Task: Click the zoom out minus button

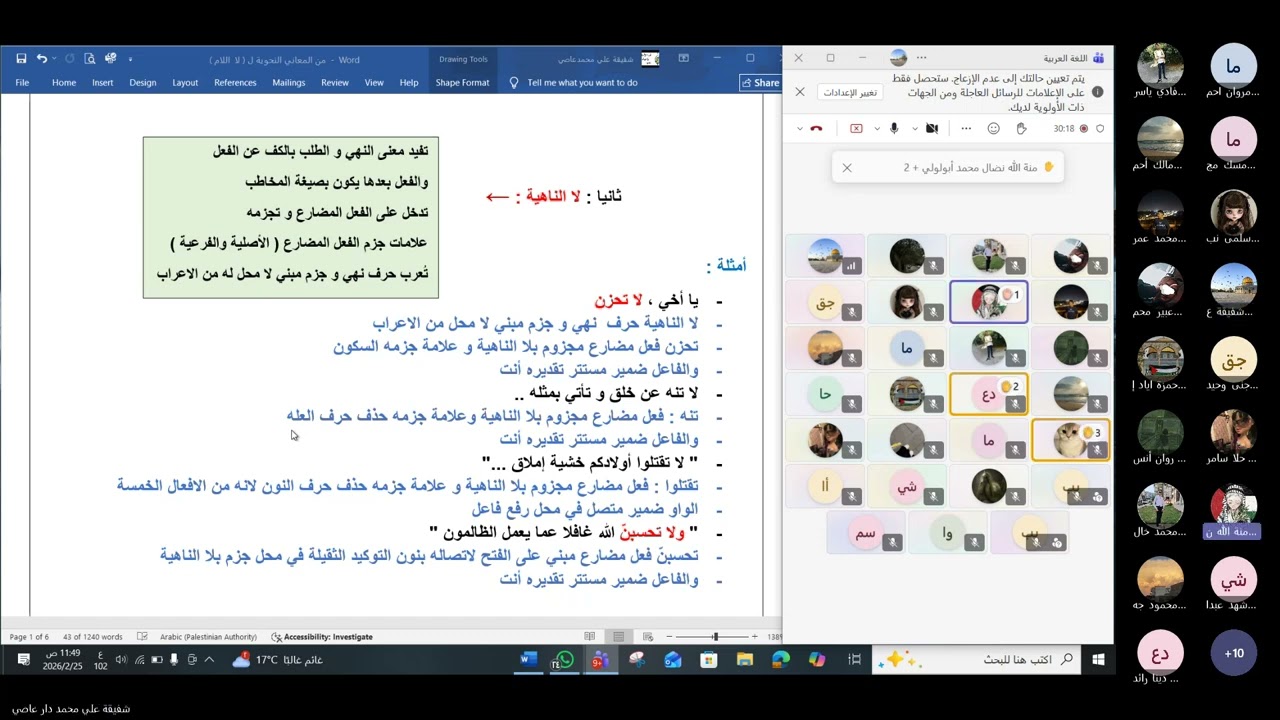Action: (670, 637)
